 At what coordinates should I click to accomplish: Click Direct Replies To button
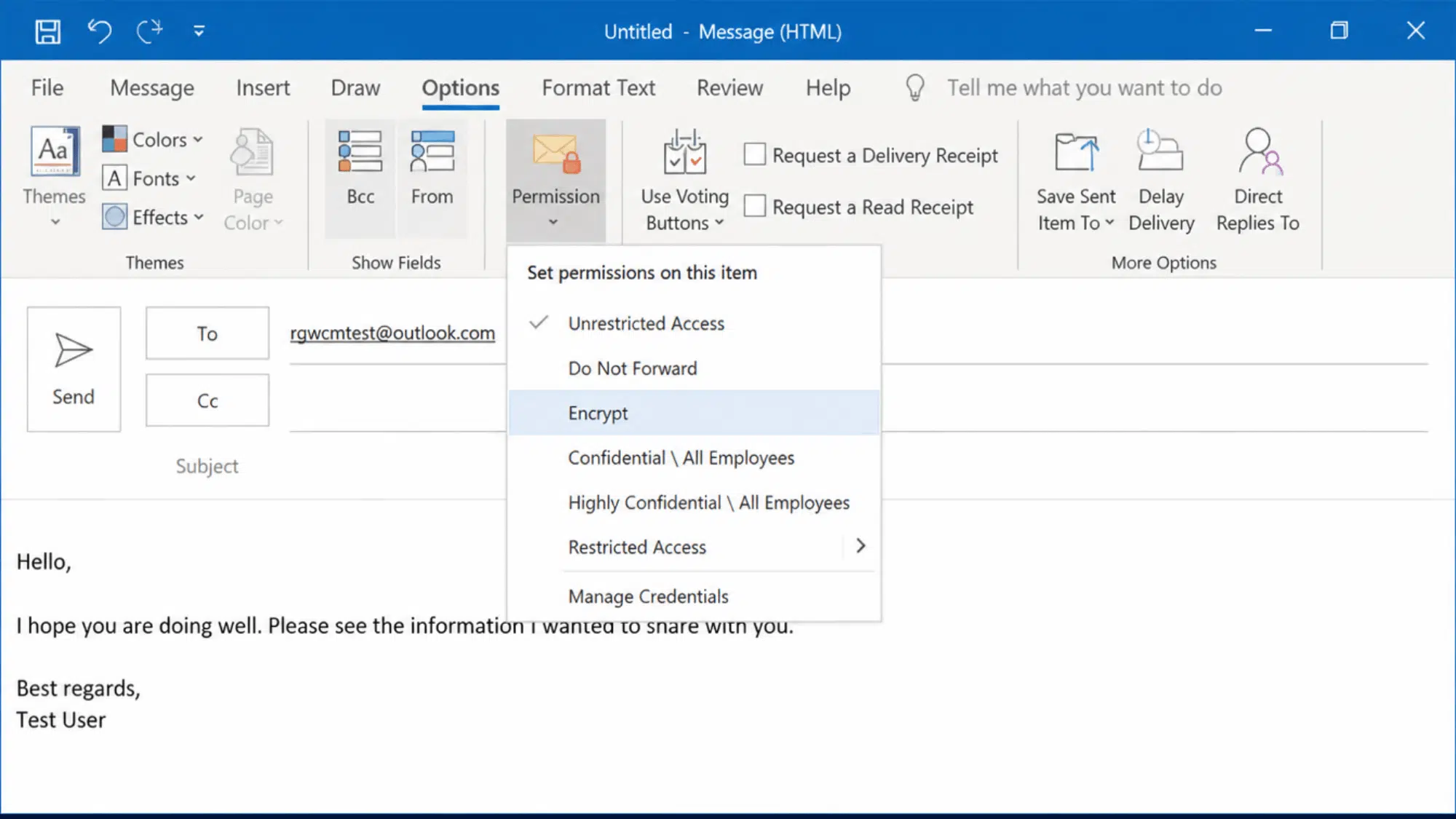[1257, 179]
